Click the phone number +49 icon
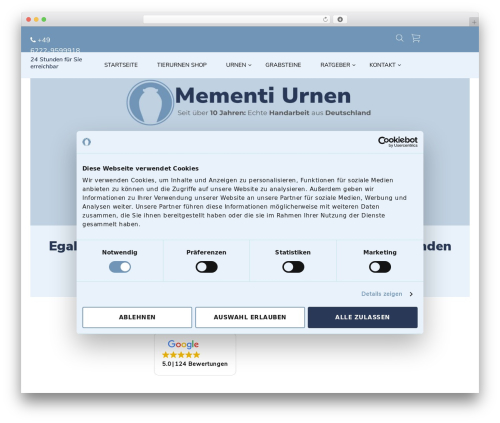This screenshot has height=423, width=500. pos(33,40)
